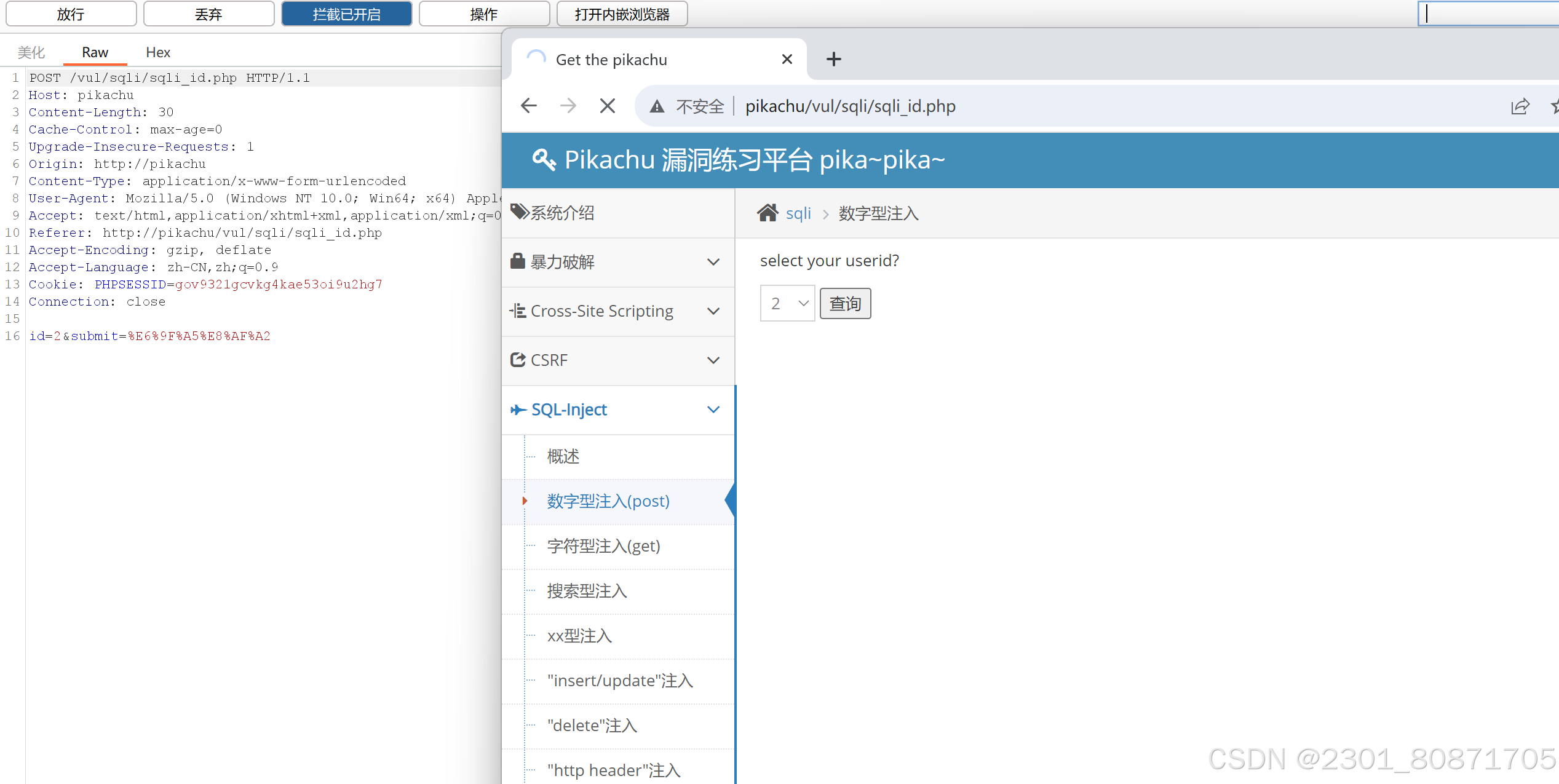The width and height of the screenshot is (1559, 784).
Task: Switch to the Hex tab
Action: pos(158,52)
